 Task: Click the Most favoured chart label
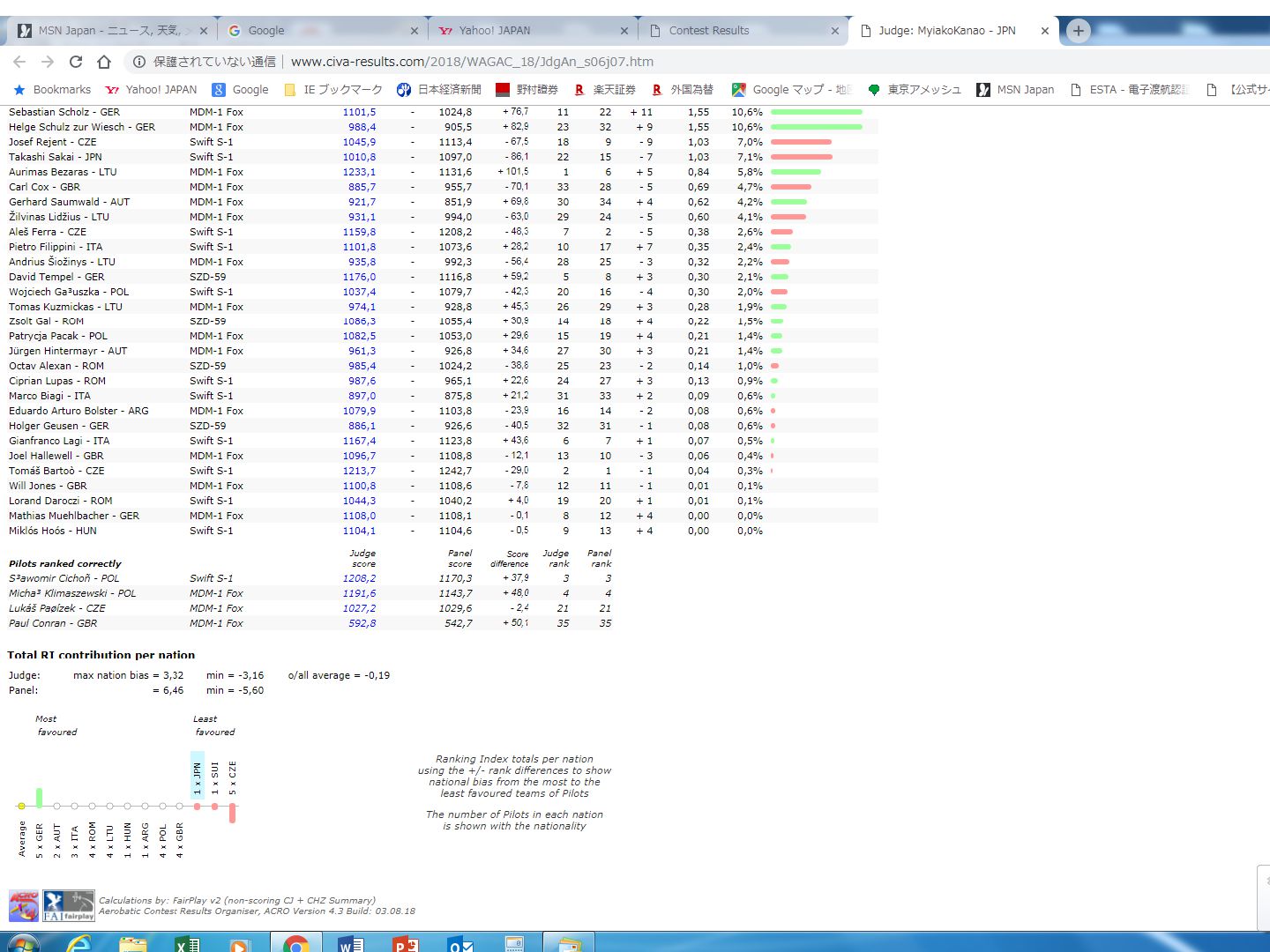[56, 725]
